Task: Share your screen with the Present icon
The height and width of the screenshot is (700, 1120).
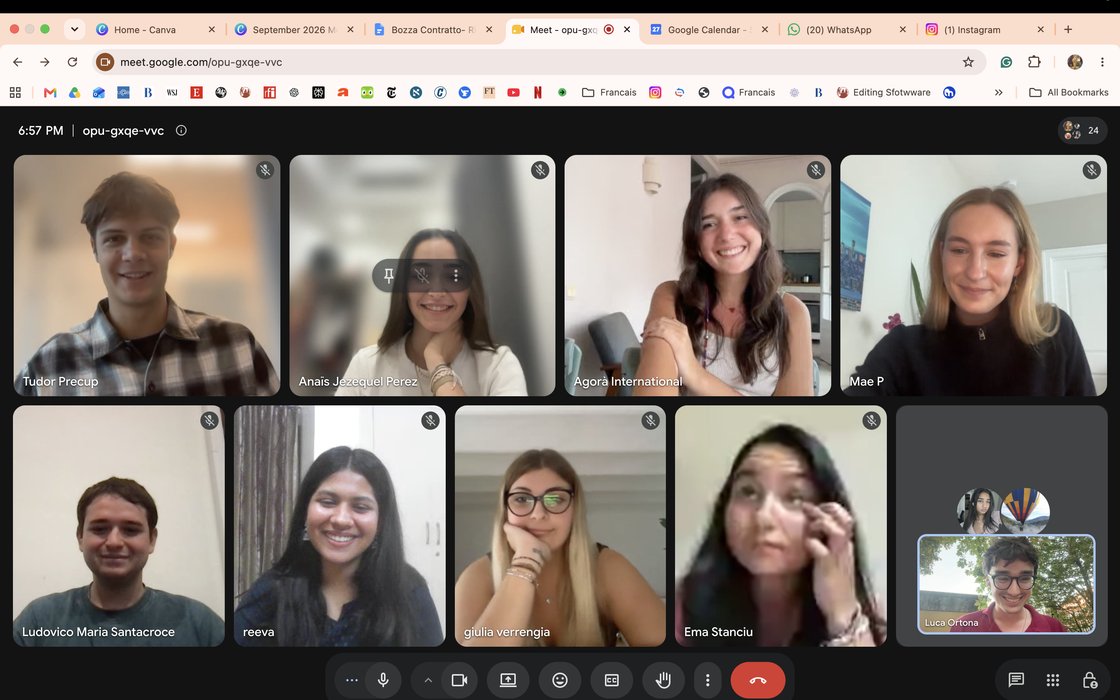Action: click(x=508, y=680)
